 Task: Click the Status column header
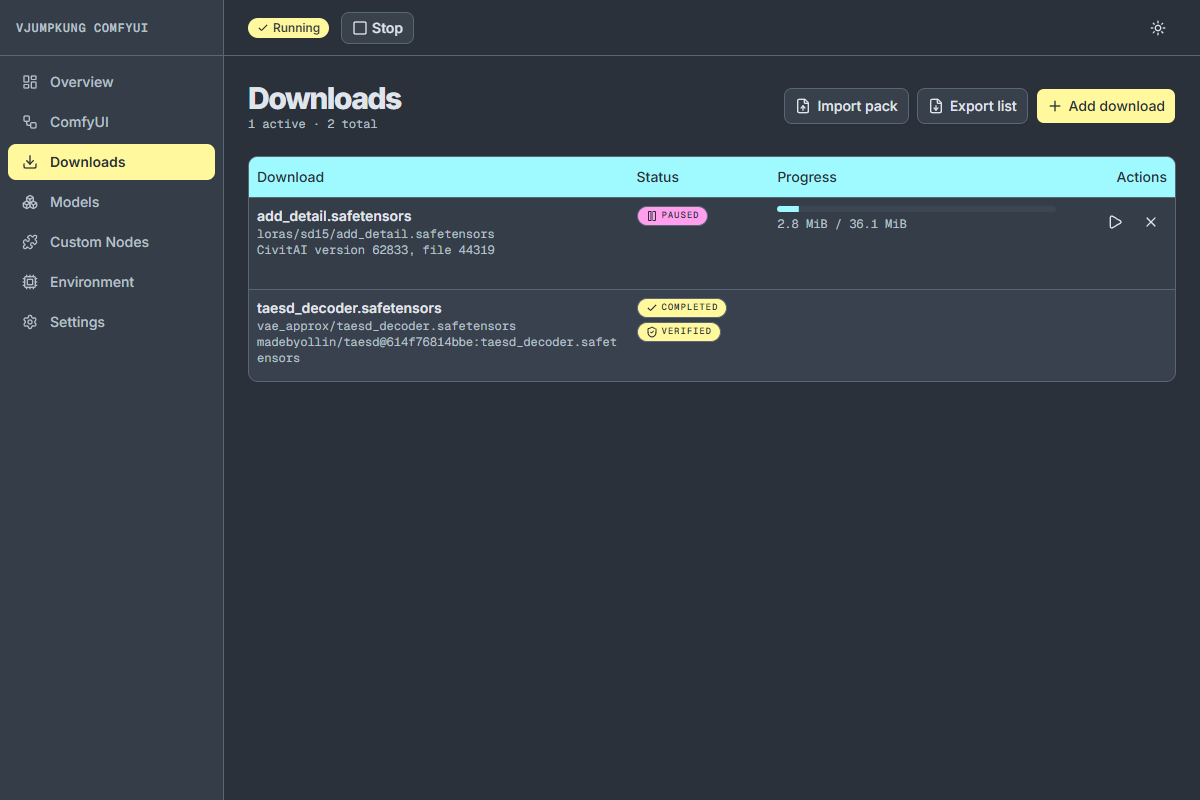658,177
